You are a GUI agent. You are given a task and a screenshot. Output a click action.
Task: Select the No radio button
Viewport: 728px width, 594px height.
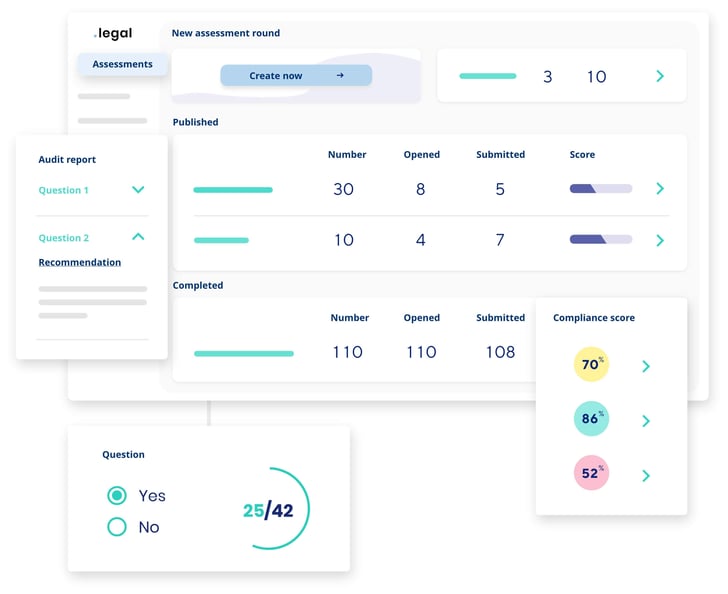117,527
